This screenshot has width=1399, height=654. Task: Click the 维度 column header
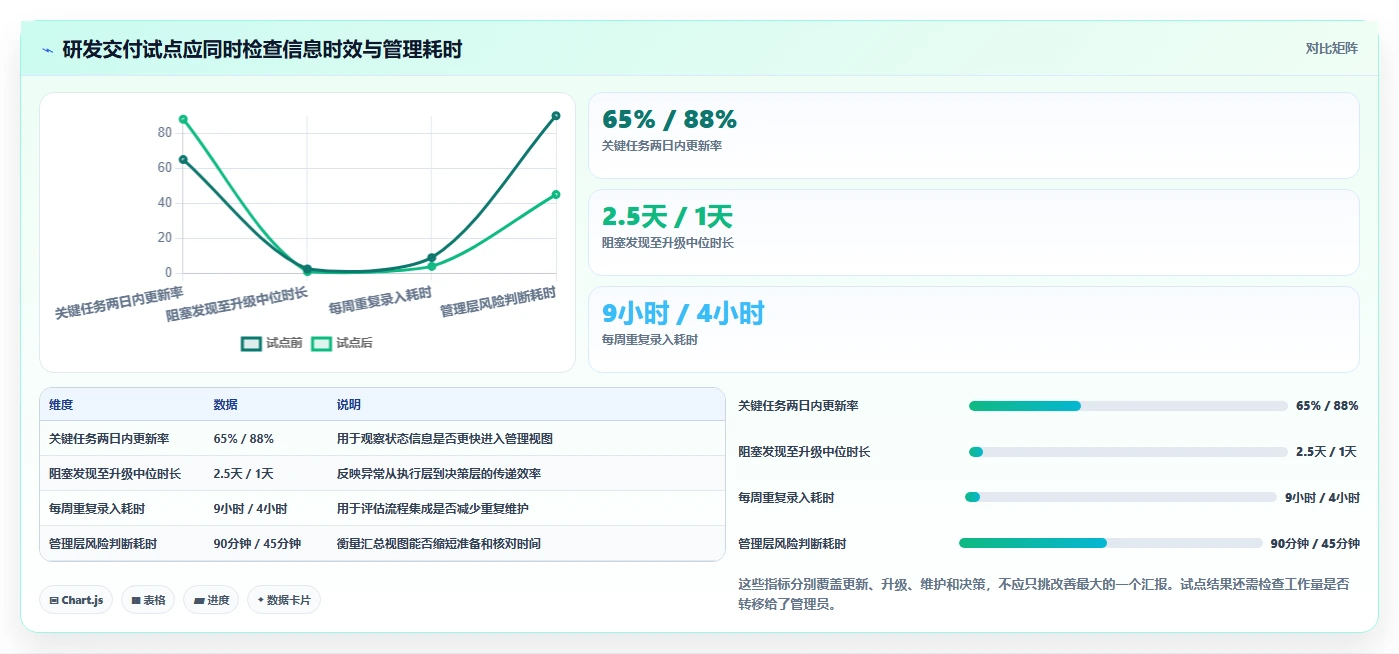(x=61, y=405)
